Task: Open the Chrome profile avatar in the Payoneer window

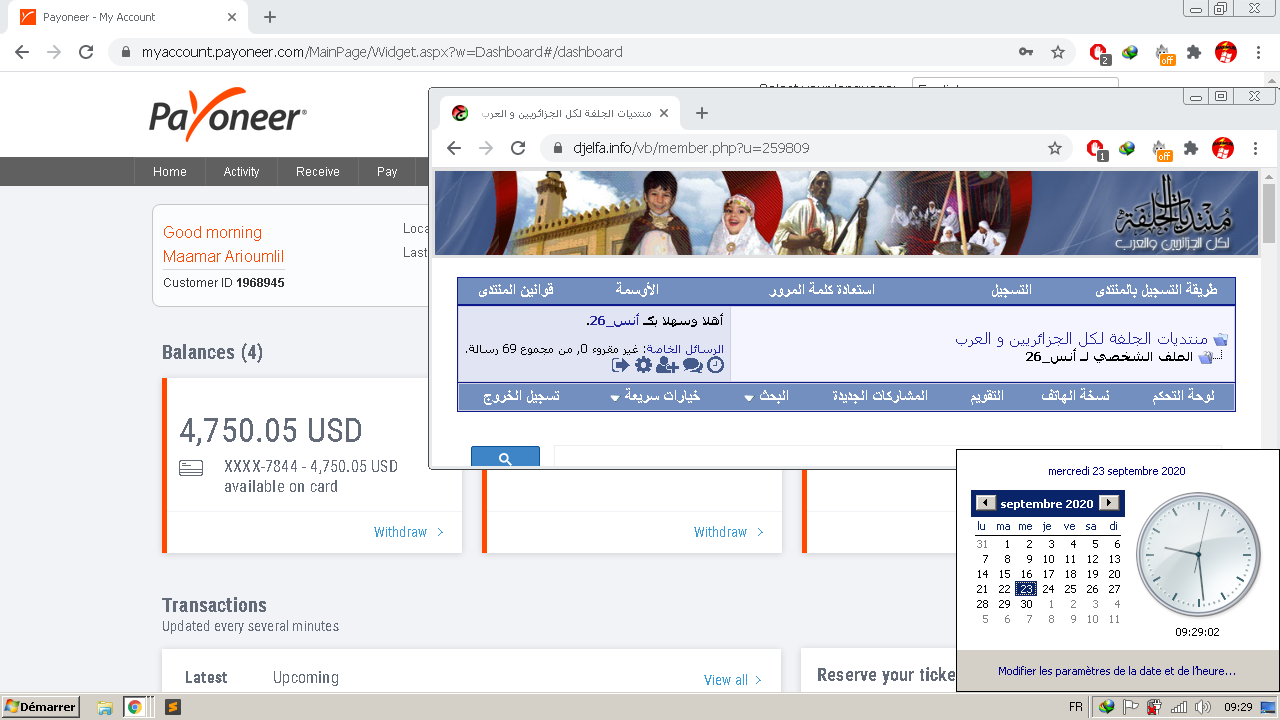Action: click(x=1226, y=52)
